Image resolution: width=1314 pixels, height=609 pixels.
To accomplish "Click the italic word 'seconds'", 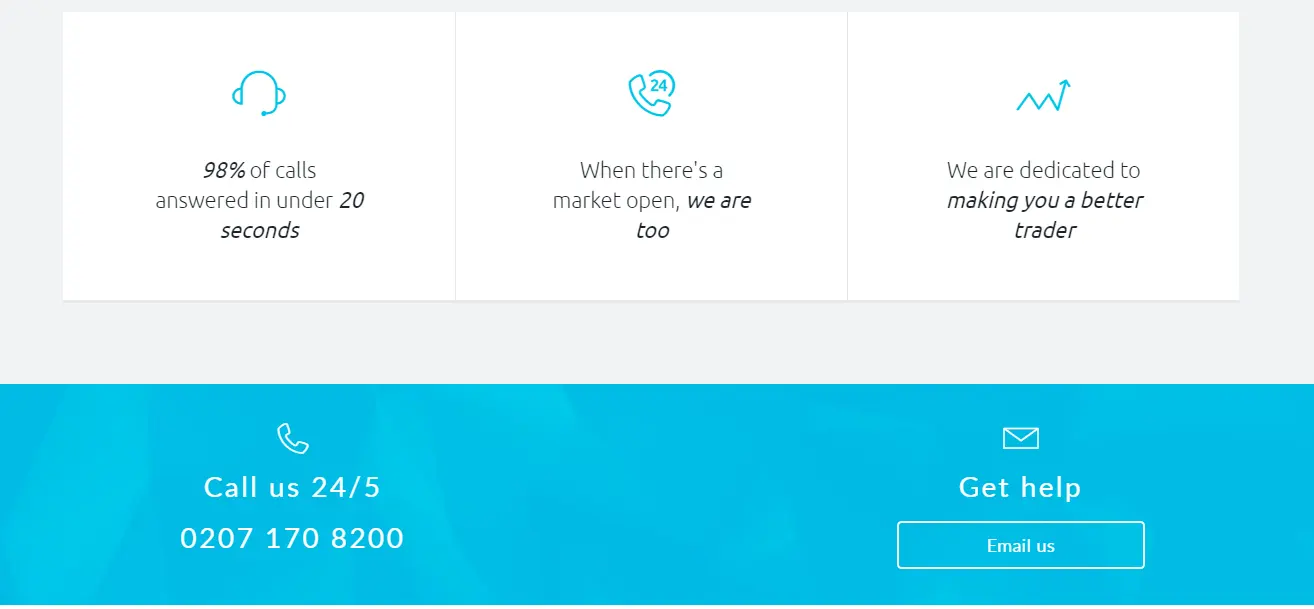I will pos(259,230).
